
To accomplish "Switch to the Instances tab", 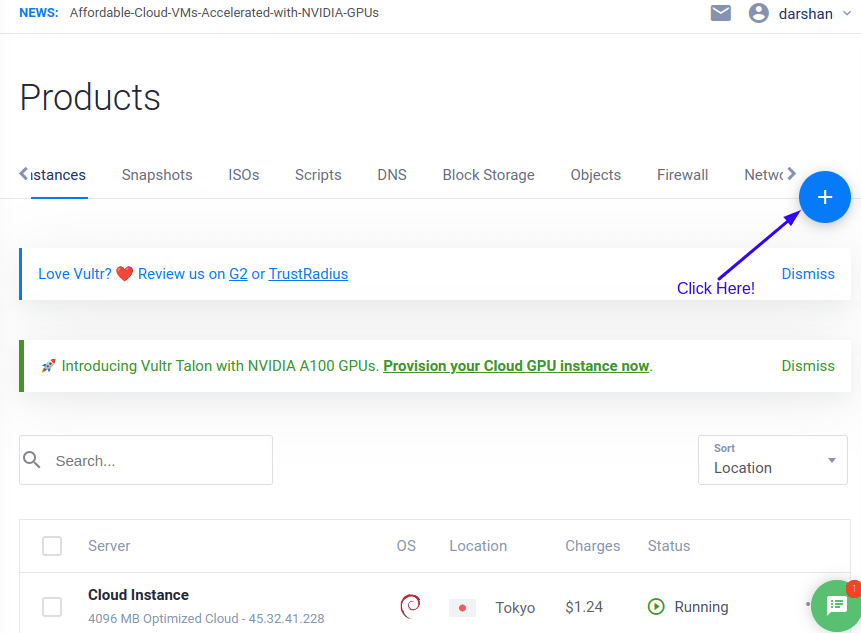I will 58,175.
